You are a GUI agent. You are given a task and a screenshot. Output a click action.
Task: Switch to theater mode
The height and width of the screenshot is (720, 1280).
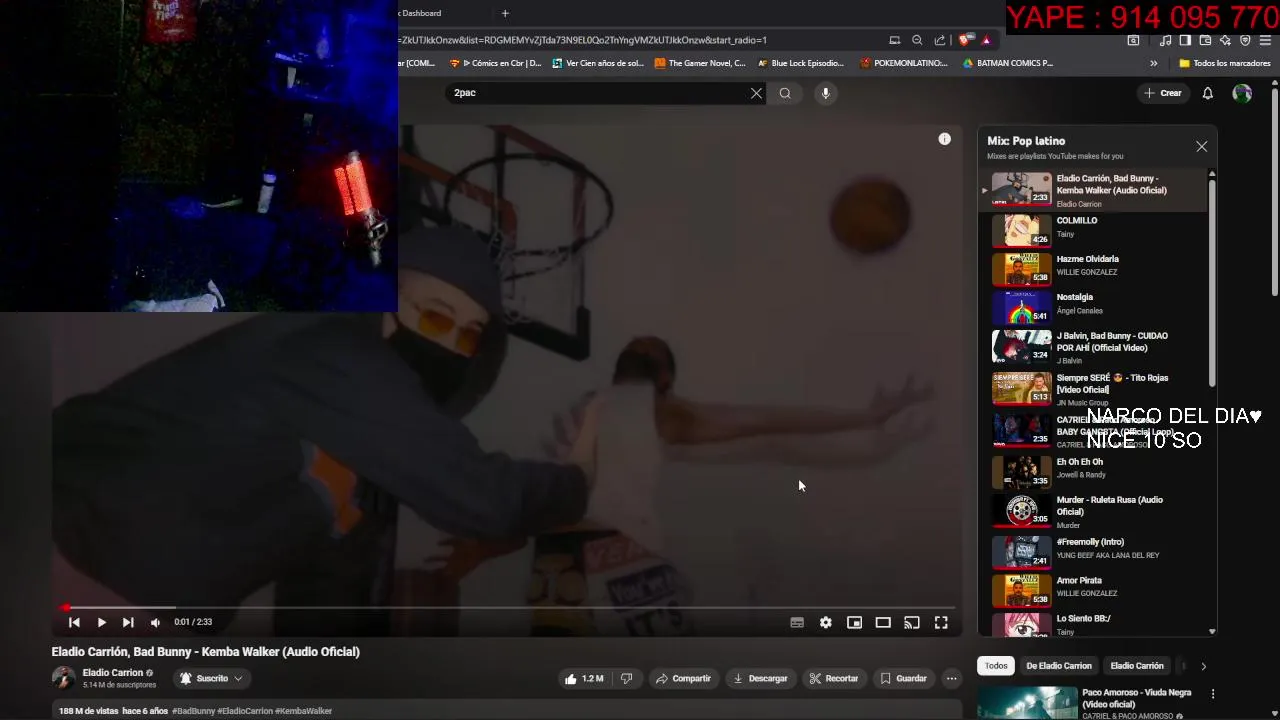pyautogui.click(x=883, y=622)
